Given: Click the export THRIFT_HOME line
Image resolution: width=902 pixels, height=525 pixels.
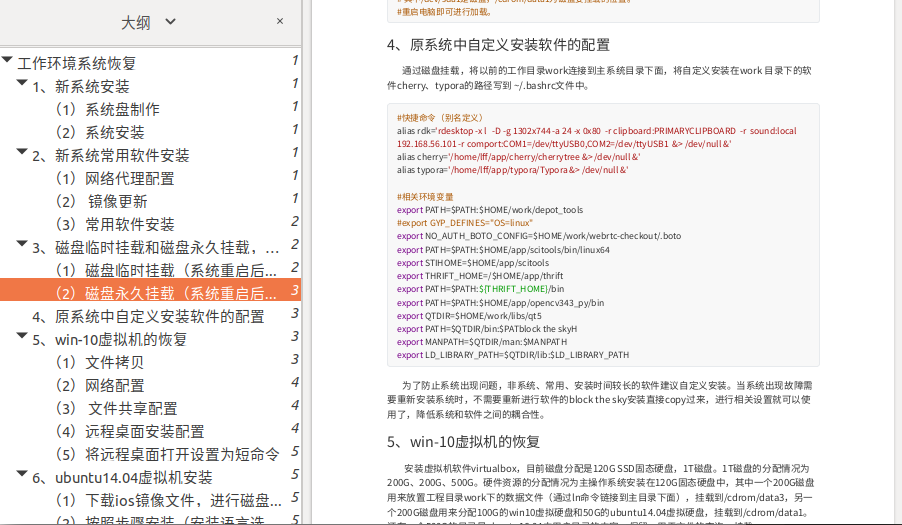Looking at the screenshot, I should pos(480,275).
